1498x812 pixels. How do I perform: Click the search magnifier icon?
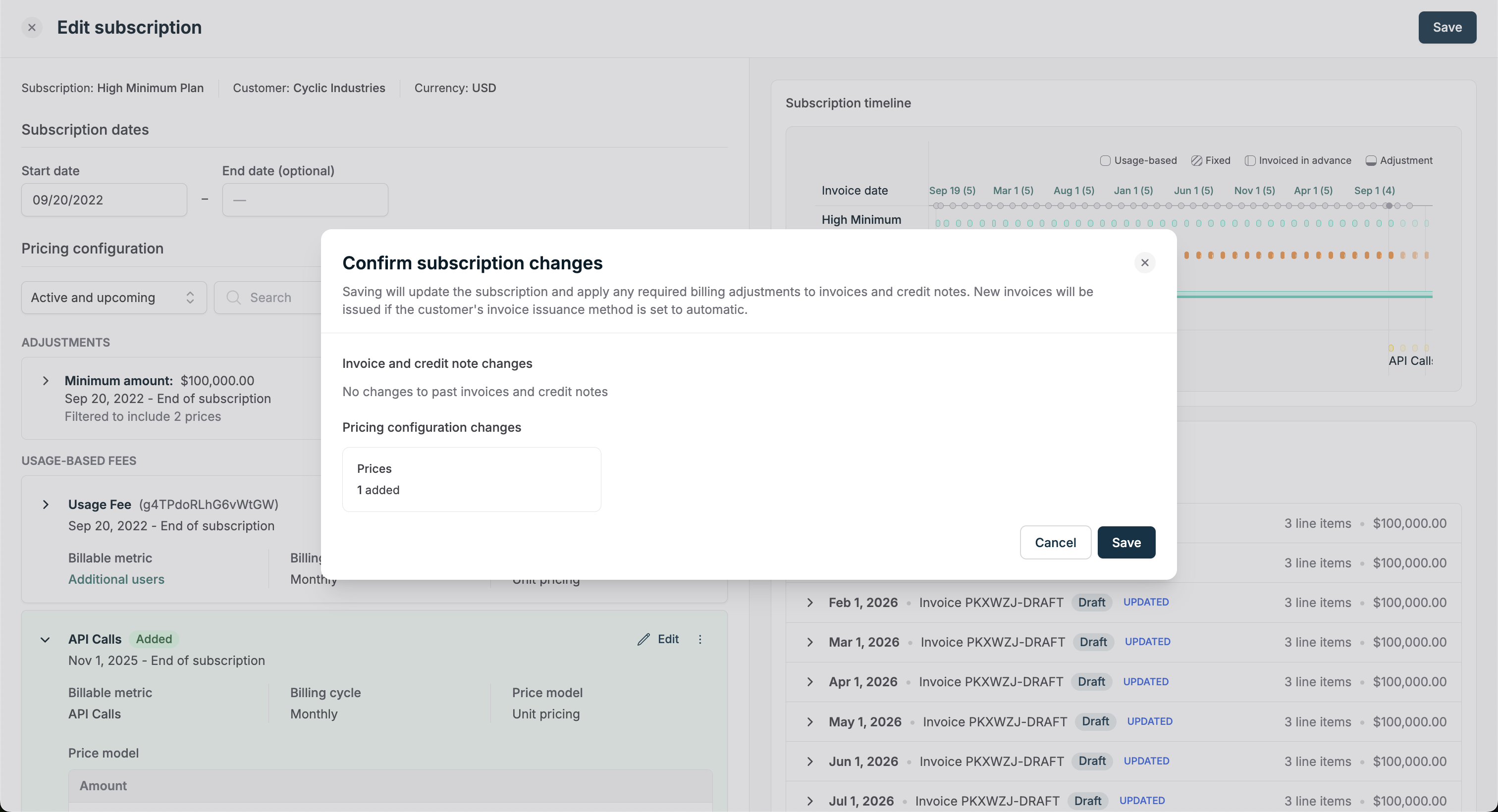point(234,298)
